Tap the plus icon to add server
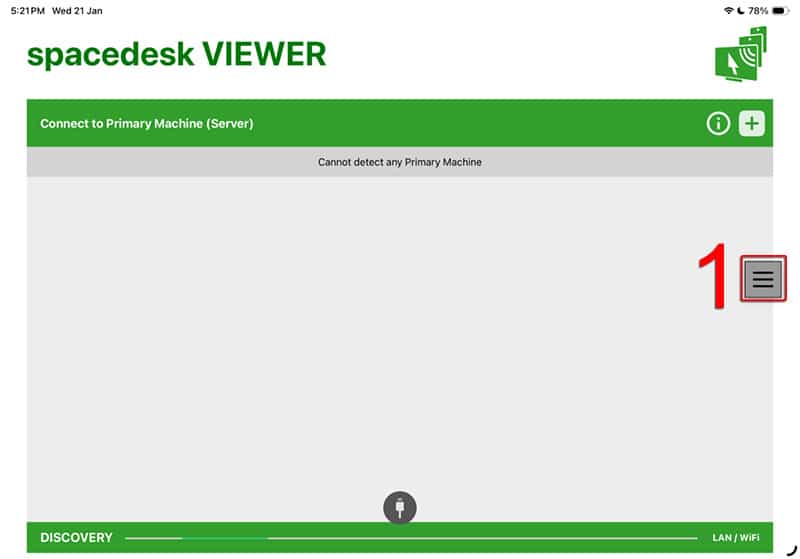This screenshot has height=559, width=800. (752, 124)
